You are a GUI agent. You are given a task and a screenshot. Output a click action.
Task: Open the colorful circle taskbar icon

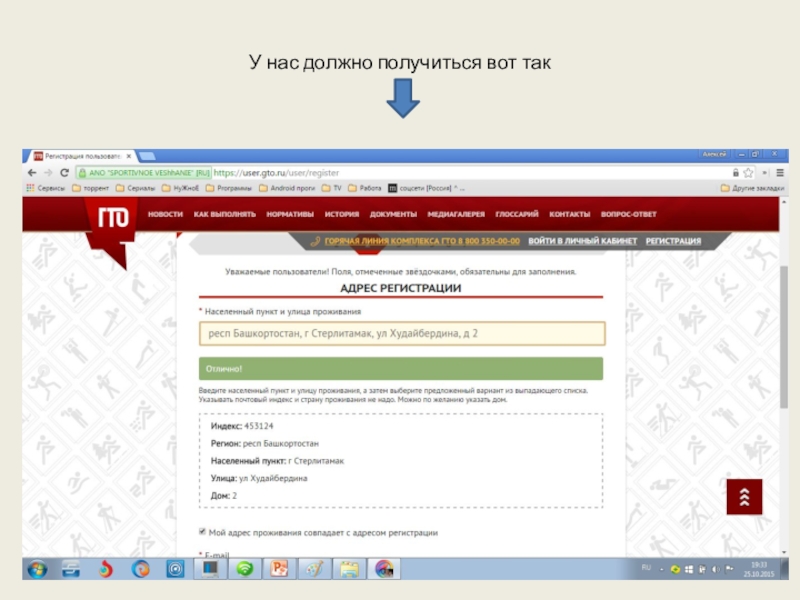point(384,569)
